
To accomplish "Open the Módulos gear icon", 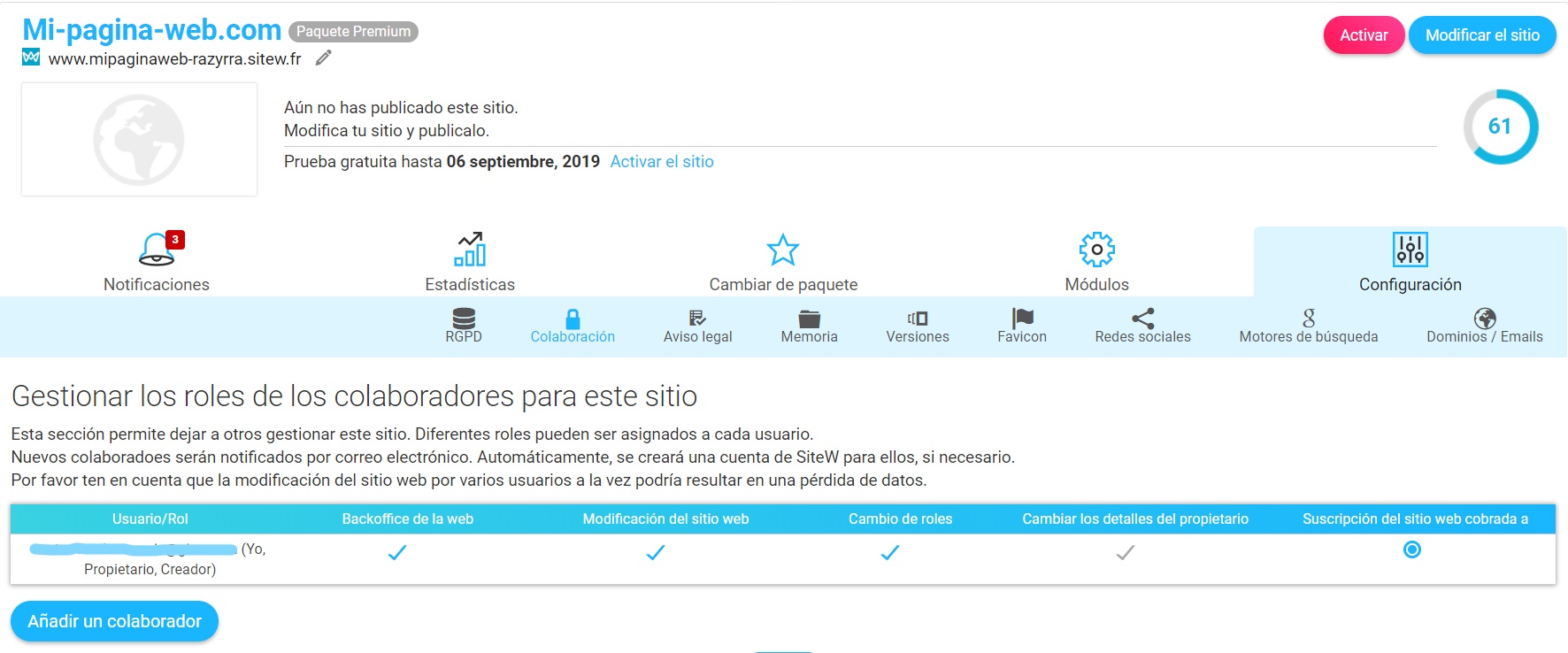I will (1097, 250).
